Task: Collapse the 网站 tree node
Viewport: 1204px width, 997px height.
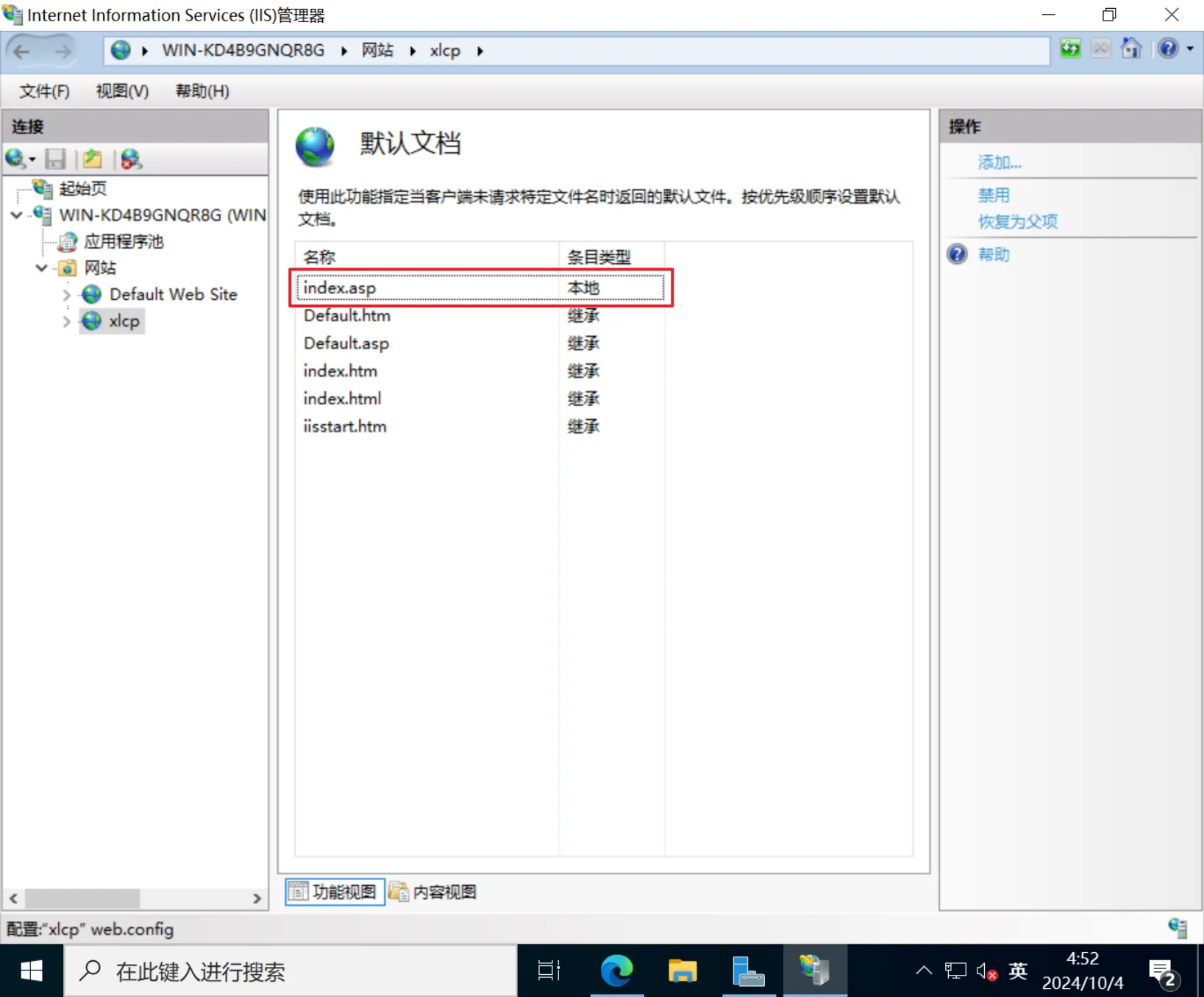Action: click(x=42, y=268)
